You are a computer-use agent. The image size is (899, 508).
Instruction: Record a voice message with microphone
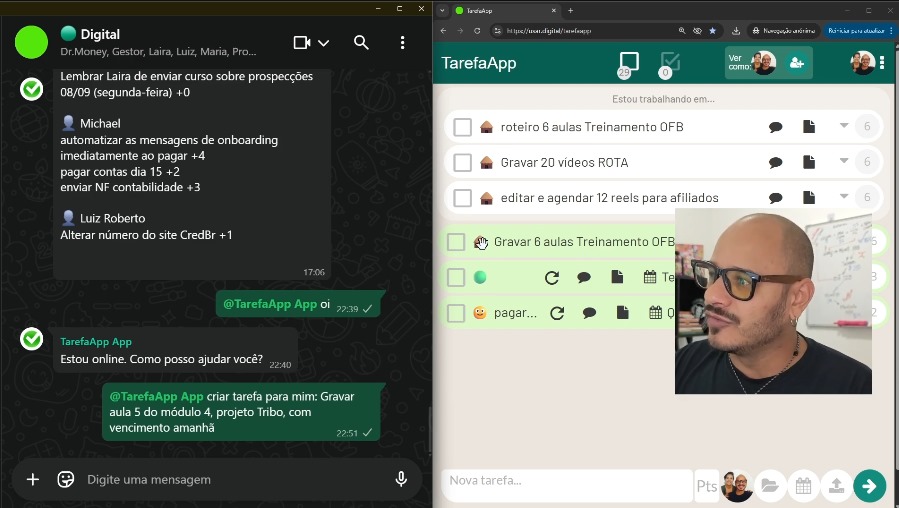pos(401,479)
